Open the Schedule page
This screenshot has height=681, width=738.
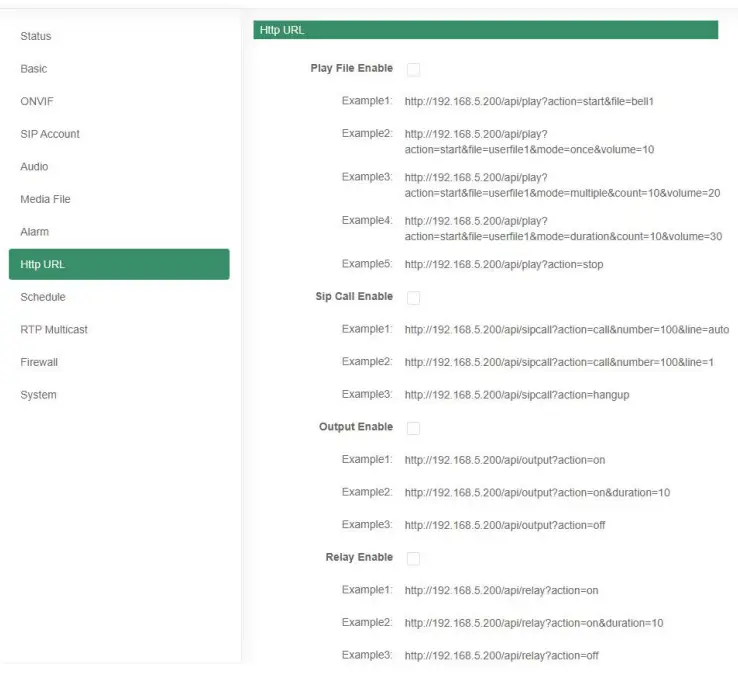(43, 297)
